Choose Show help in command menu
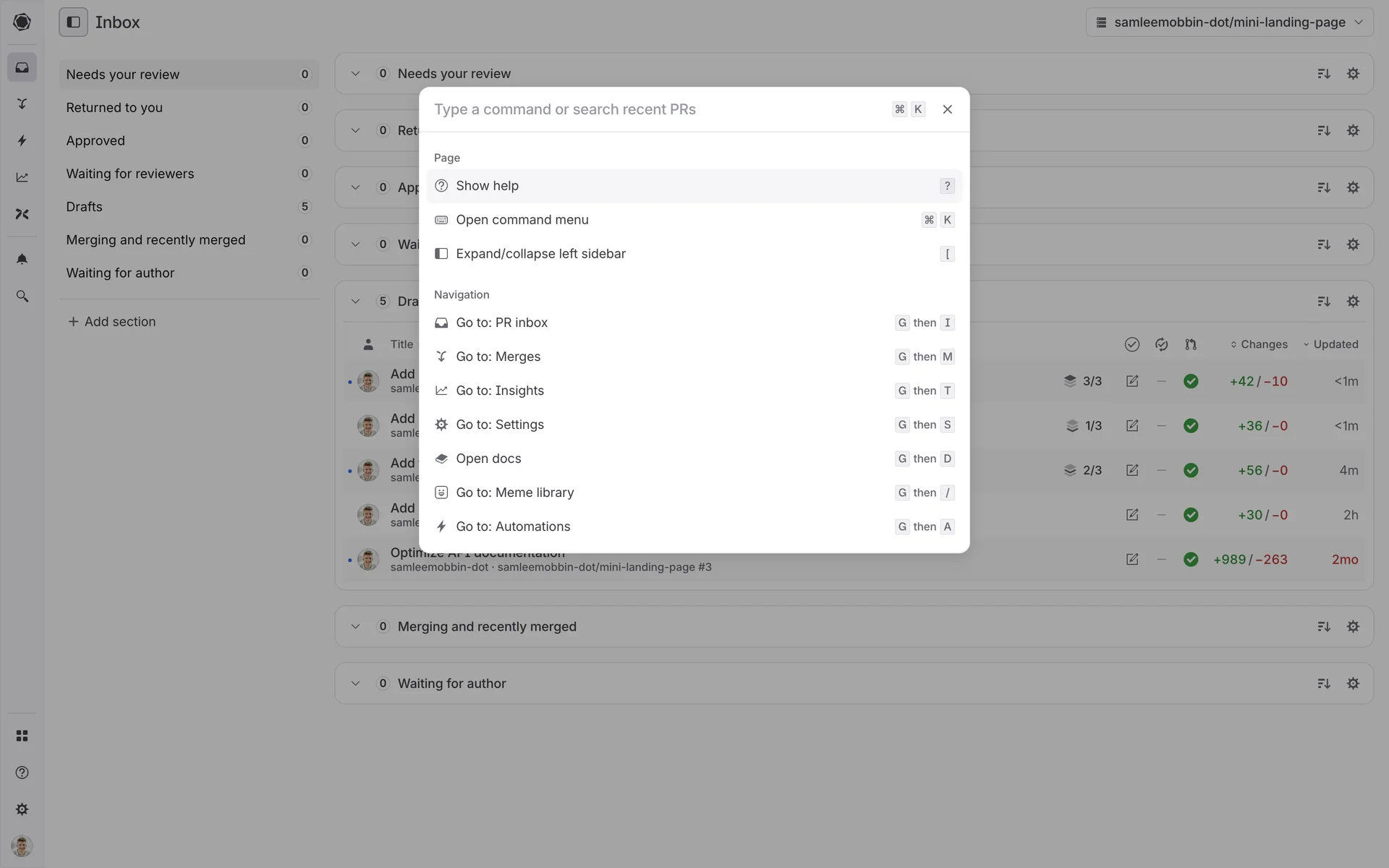The image size is (1389, 868). [x=487, y=186]
